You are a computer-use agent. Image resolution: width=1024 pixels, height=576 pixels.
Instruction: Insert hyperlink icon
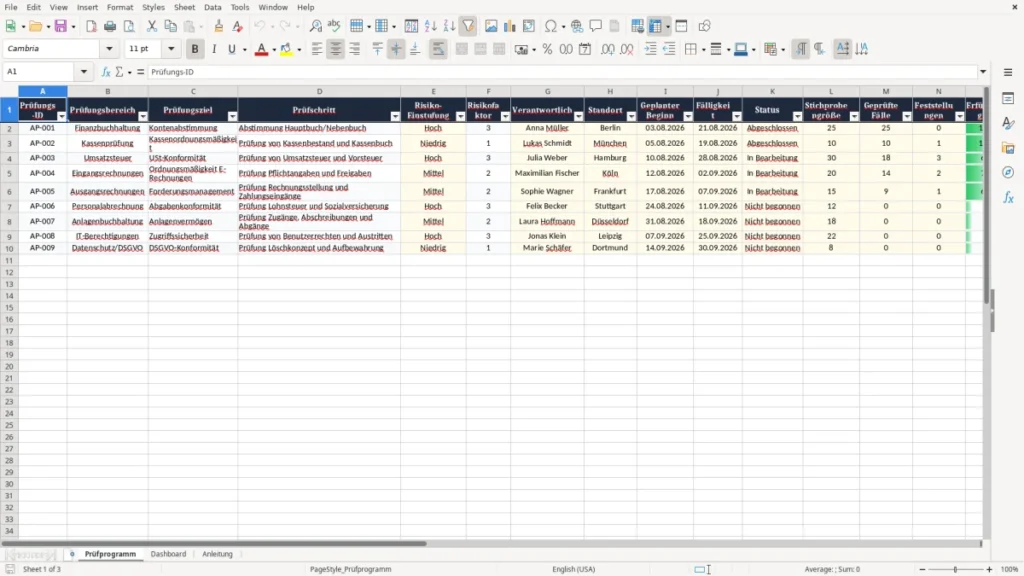pyautogui.click(x=577, y=26)
